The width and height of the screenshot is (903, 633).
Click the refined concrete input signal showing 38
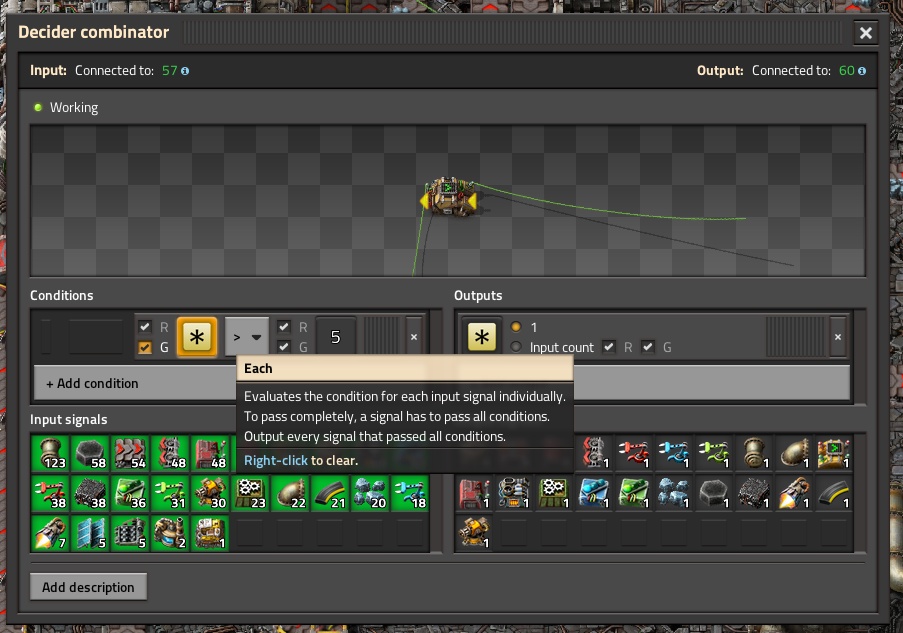(90, 494)
